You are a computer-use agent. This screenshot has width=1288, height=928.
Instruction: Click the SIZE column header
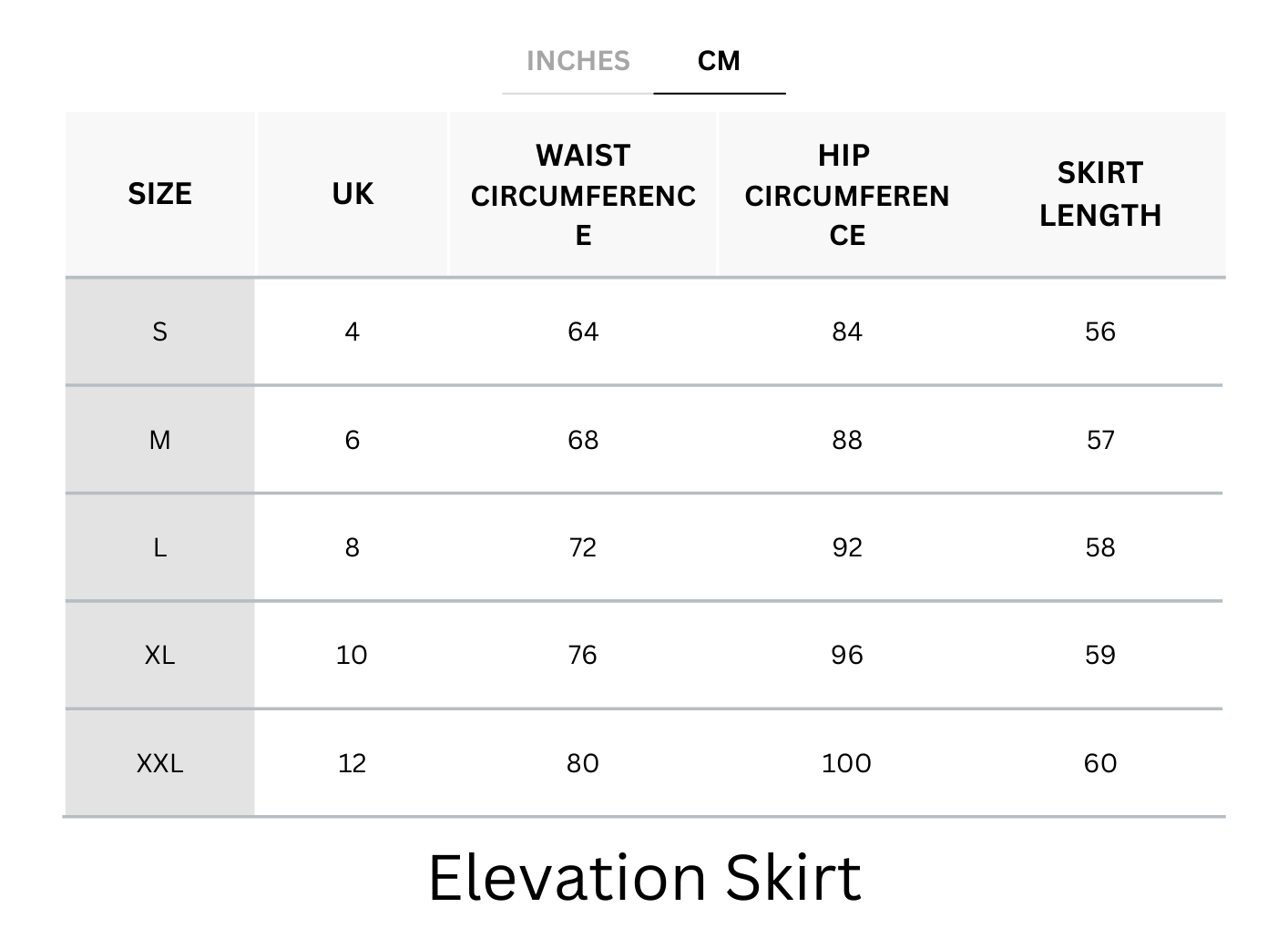coord(159,194)
